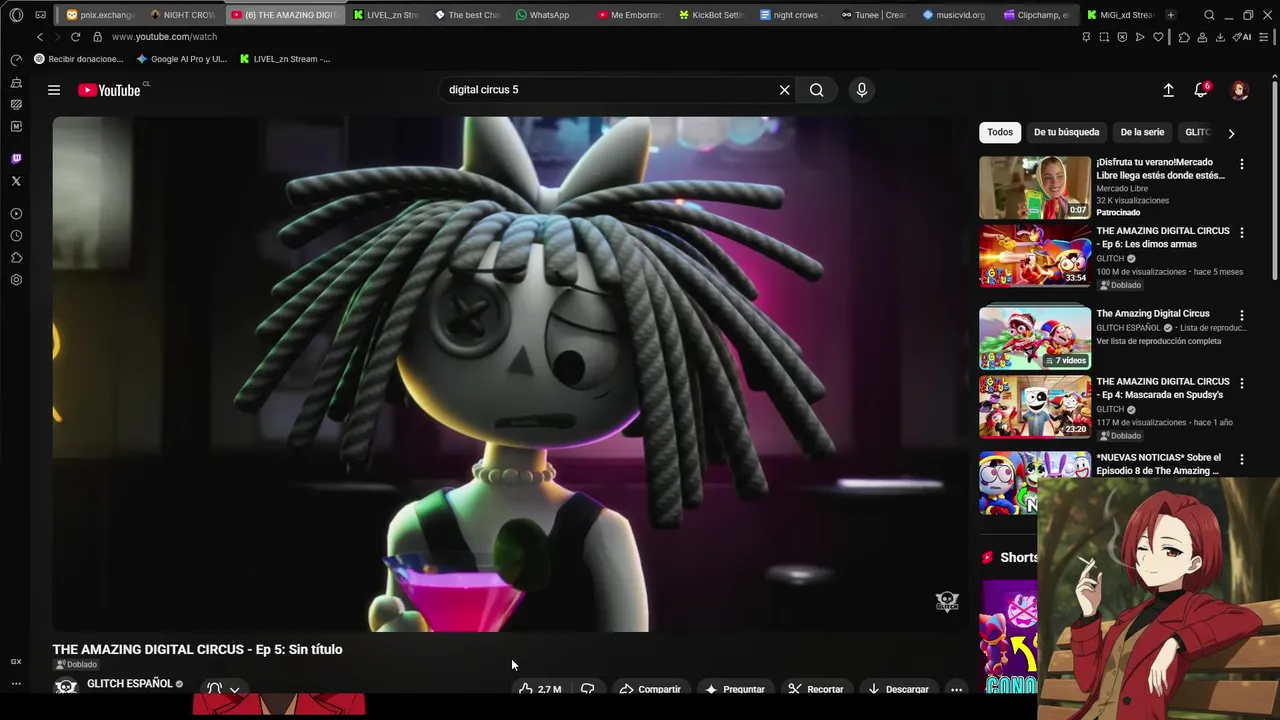Open Ep 6: Les dimos armas thumbnail
The height and width of the screenshot is (720, 1280).
pyautogui.click(x=1035, y=256)
